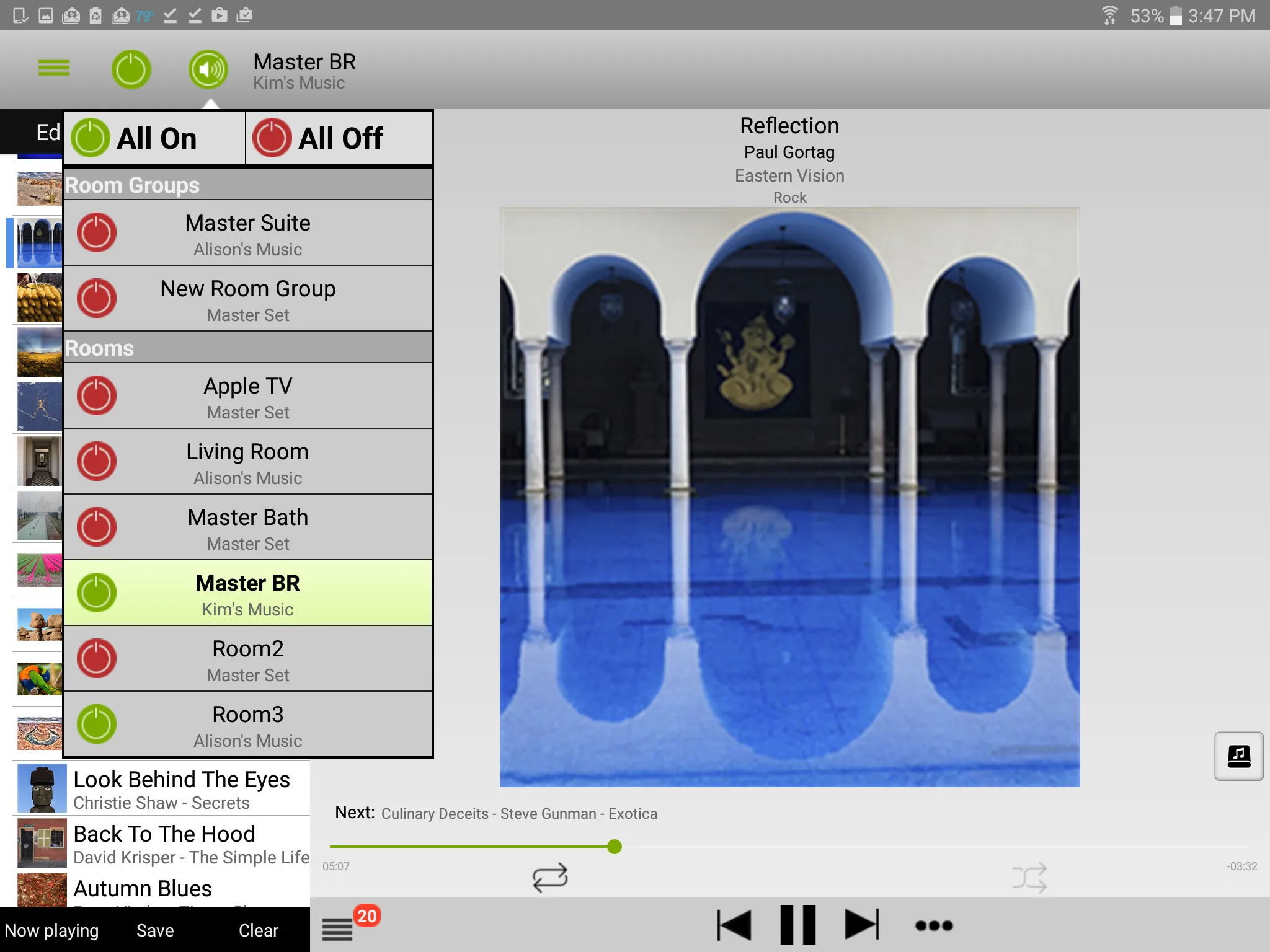Open the green hamburger menu
Image resolution: width=1270 pixels, height=952 pixels.
click(54, 68)
